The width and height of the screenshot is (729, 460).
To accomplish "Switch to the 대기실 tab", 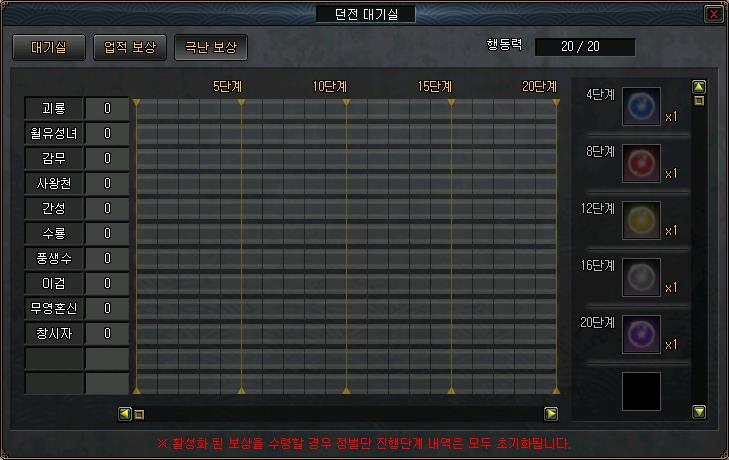I will [x=48, y=47].
